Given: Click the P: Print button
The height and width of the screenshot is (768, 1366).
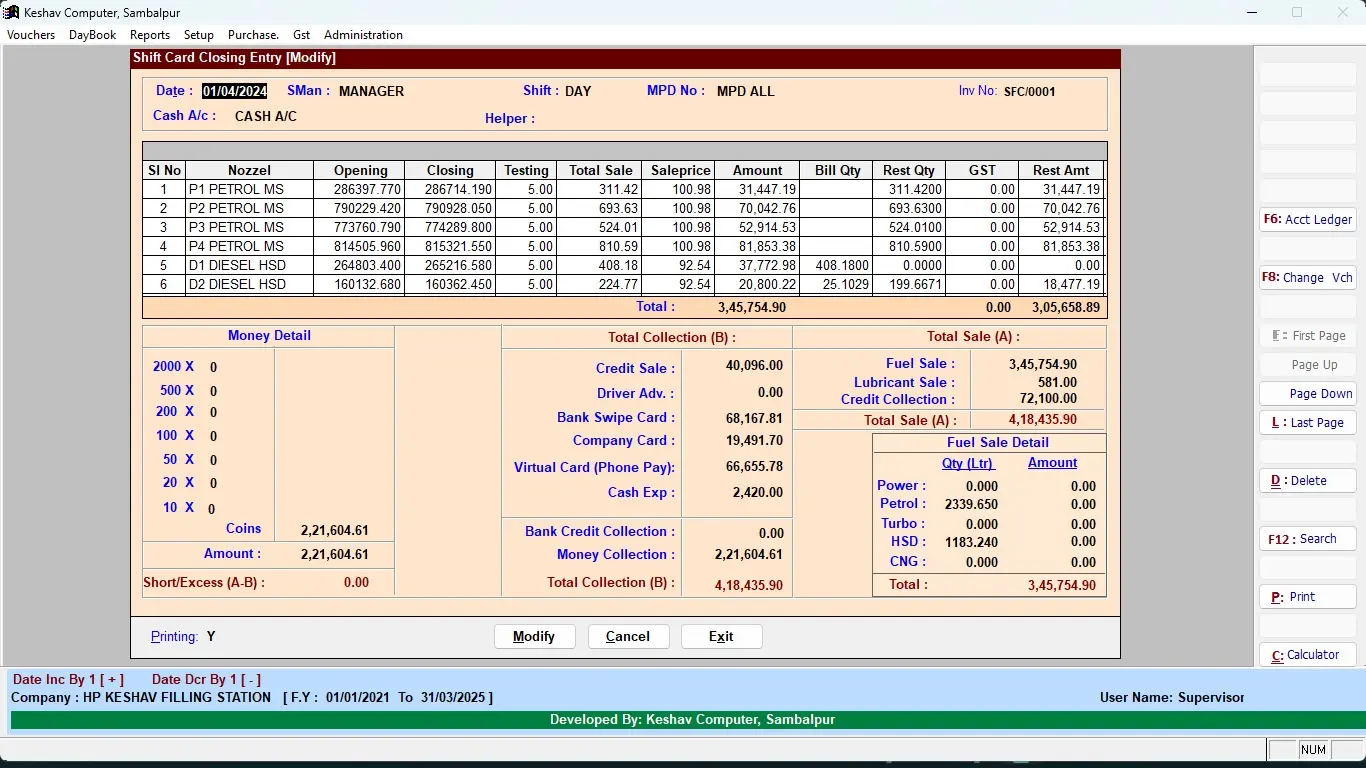Looking at the screenshot, I should coord(1308,597).
